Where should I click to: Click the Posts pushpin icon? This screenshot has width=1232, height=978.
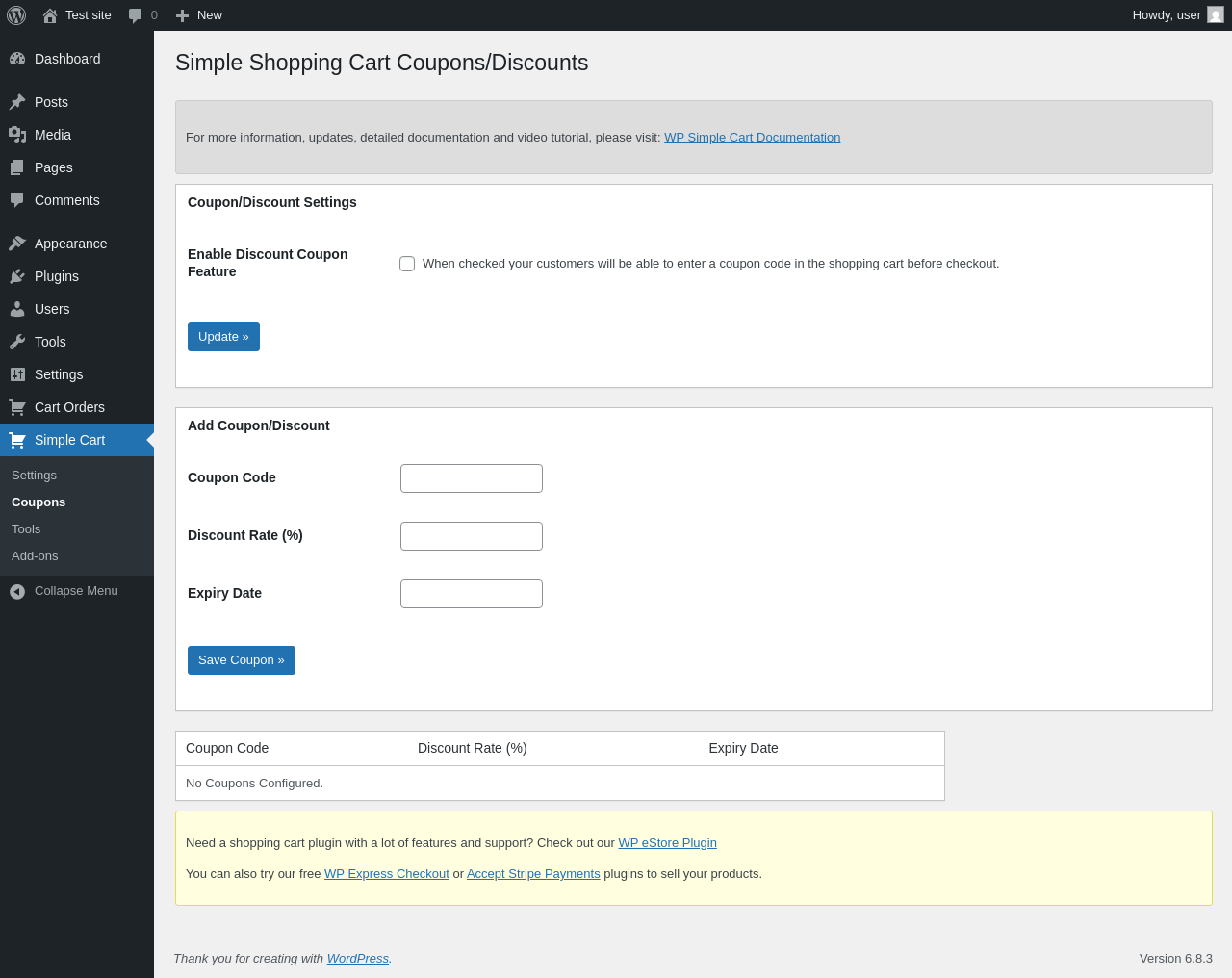(x=17, y=102)
